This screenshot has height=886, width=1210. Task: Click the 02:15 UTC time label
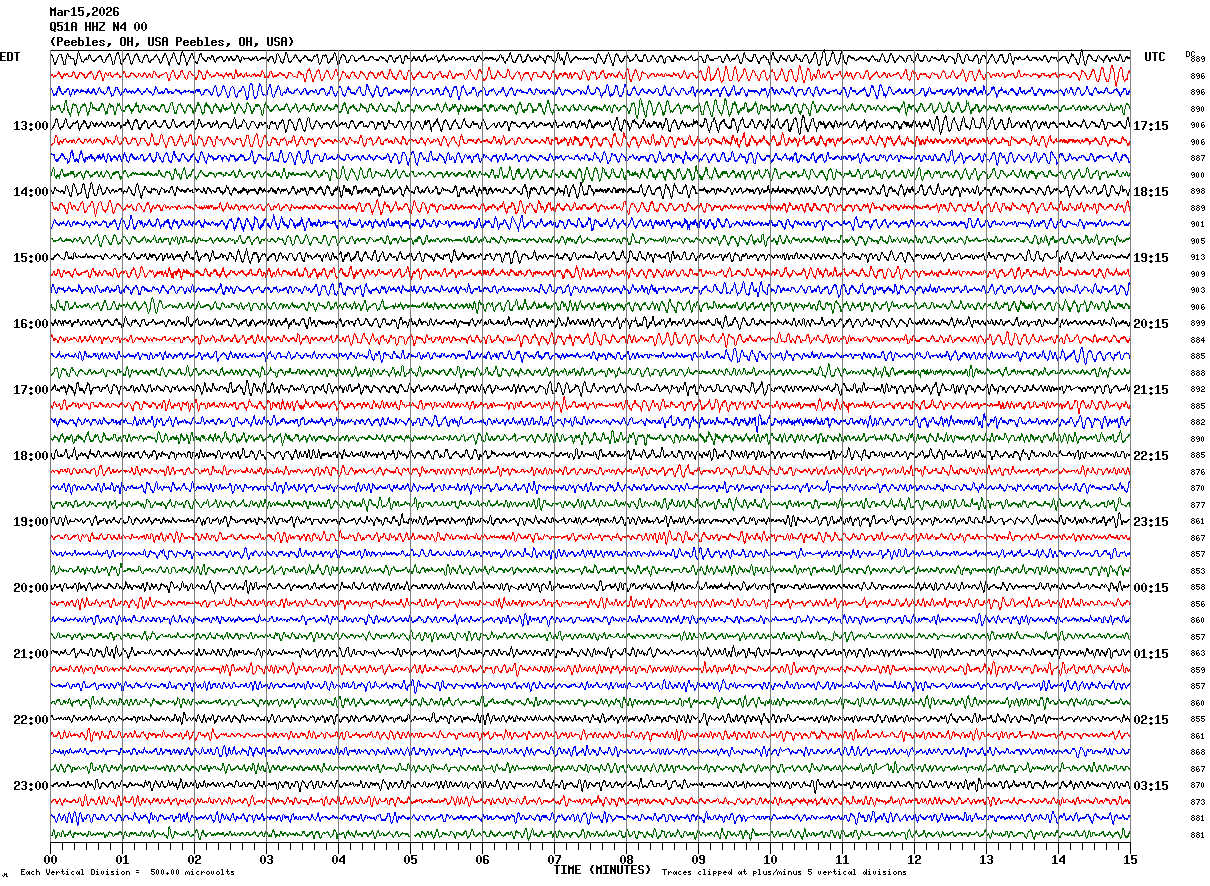tap(1151, 720)
